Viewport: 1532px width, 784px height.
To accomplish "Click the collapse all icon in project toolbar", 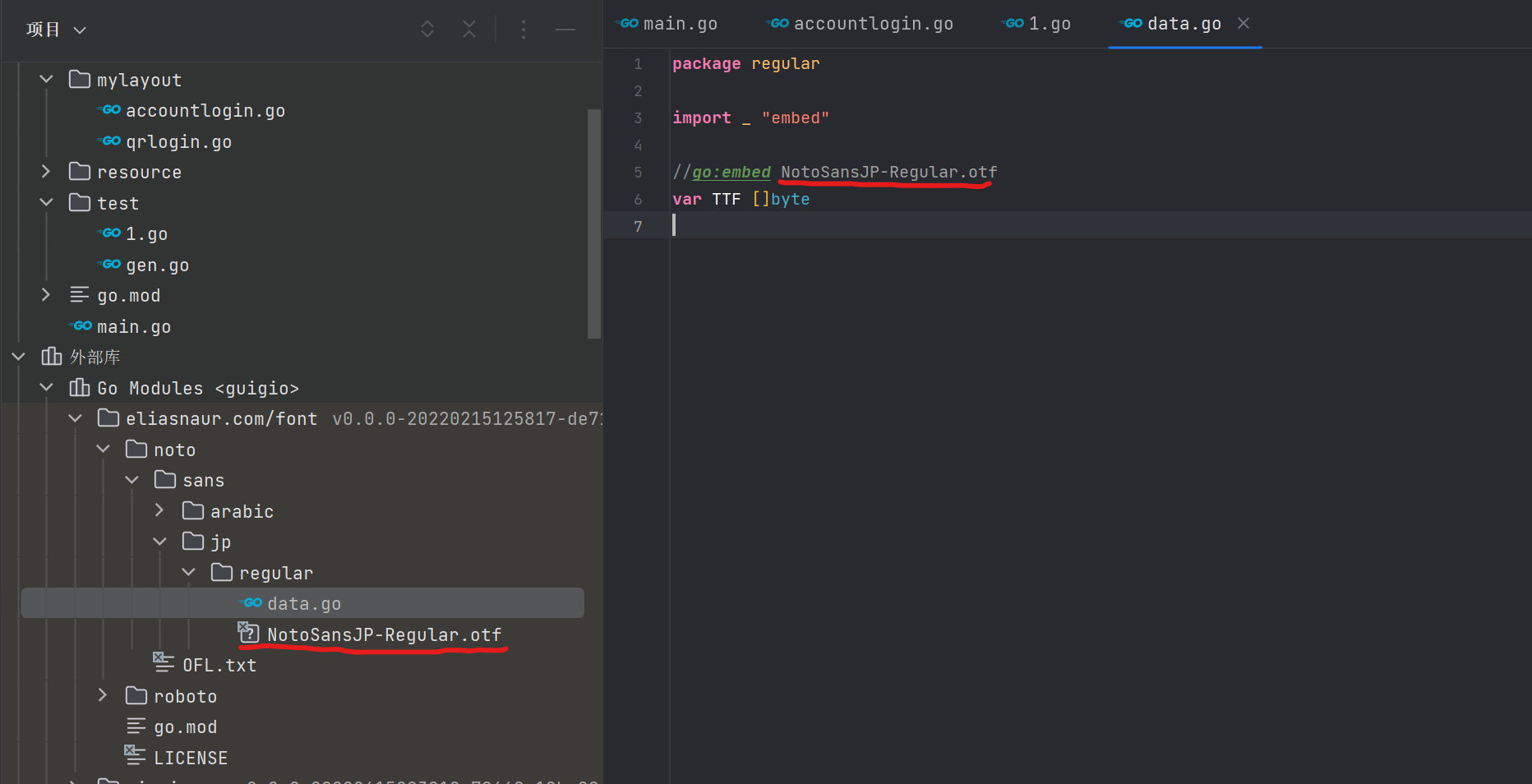I will pos(469,30).
